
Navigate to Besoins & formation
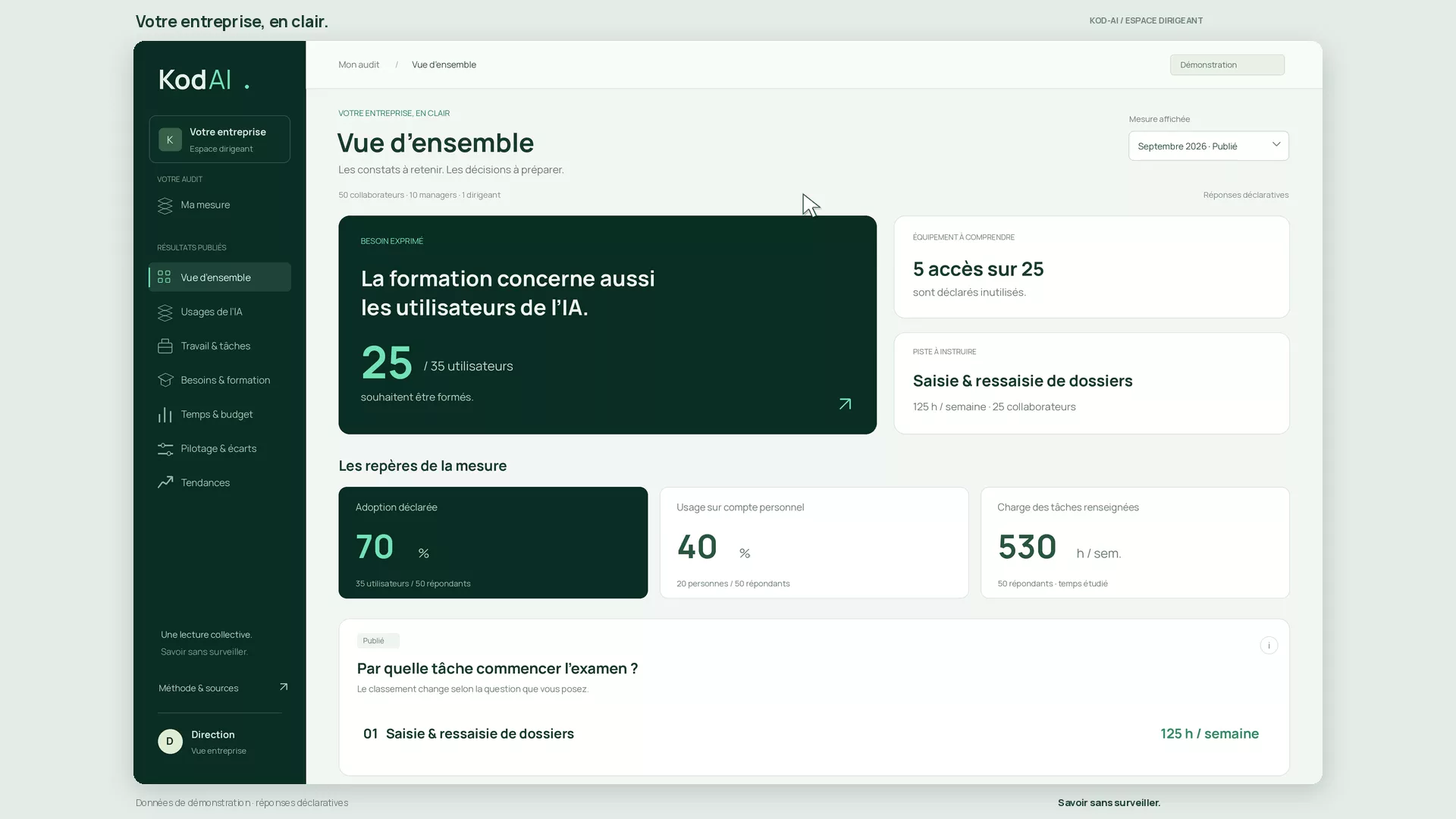pyautogui.click(x=219, y=381)
